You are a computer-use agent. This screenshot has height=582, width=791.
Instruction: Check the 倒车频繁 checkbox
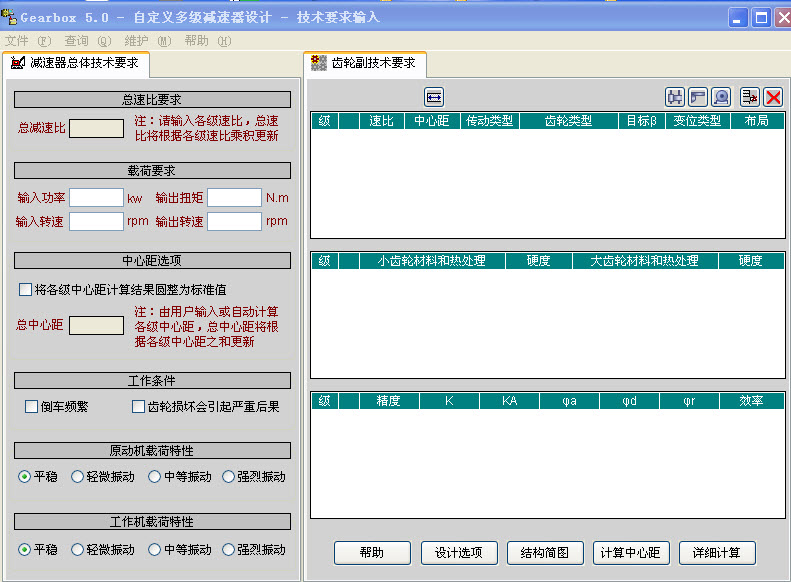click(x=31, y=406)
